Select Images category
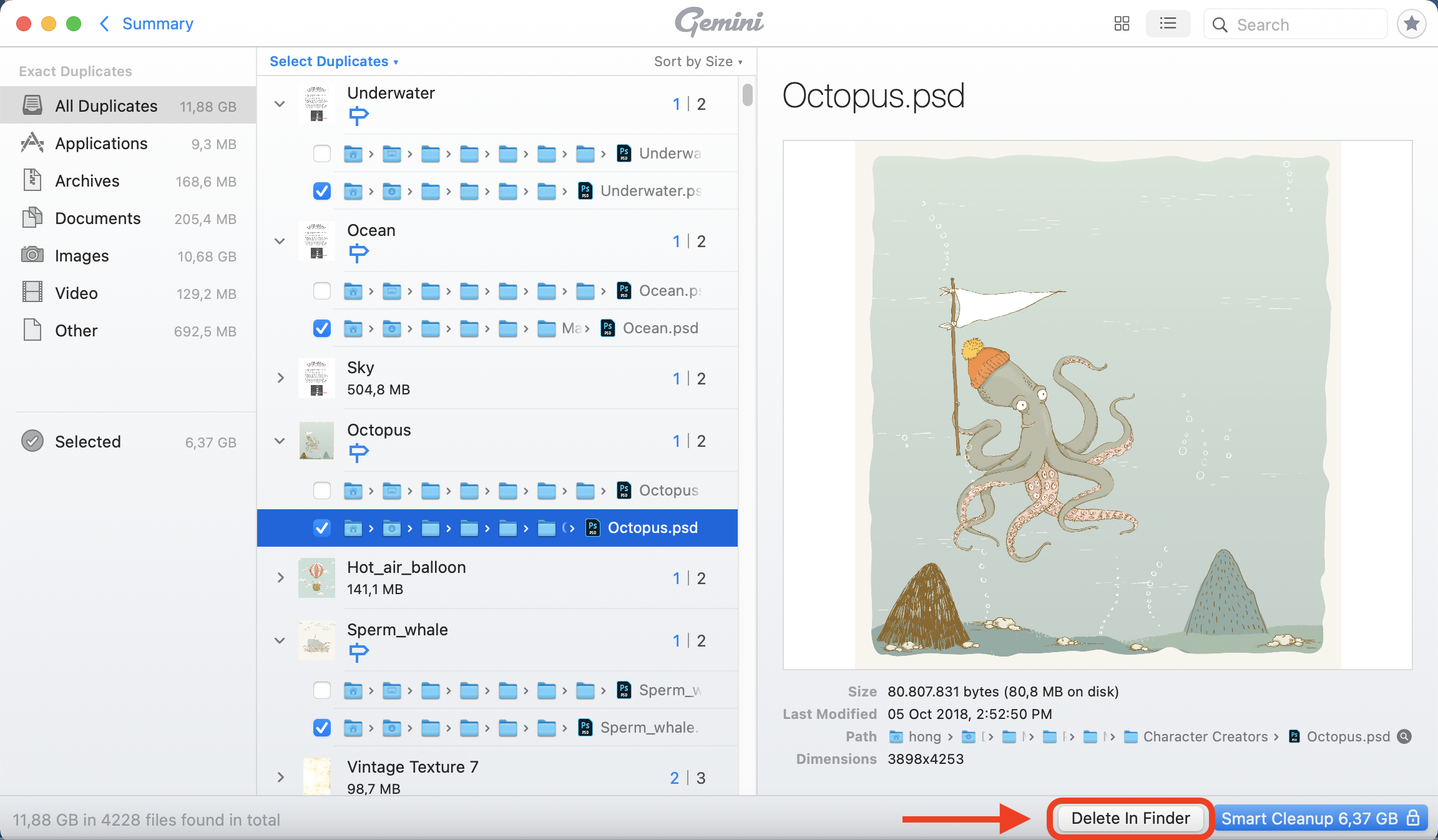The height and width of the screenshot is (840, 1438). (128, 255)
